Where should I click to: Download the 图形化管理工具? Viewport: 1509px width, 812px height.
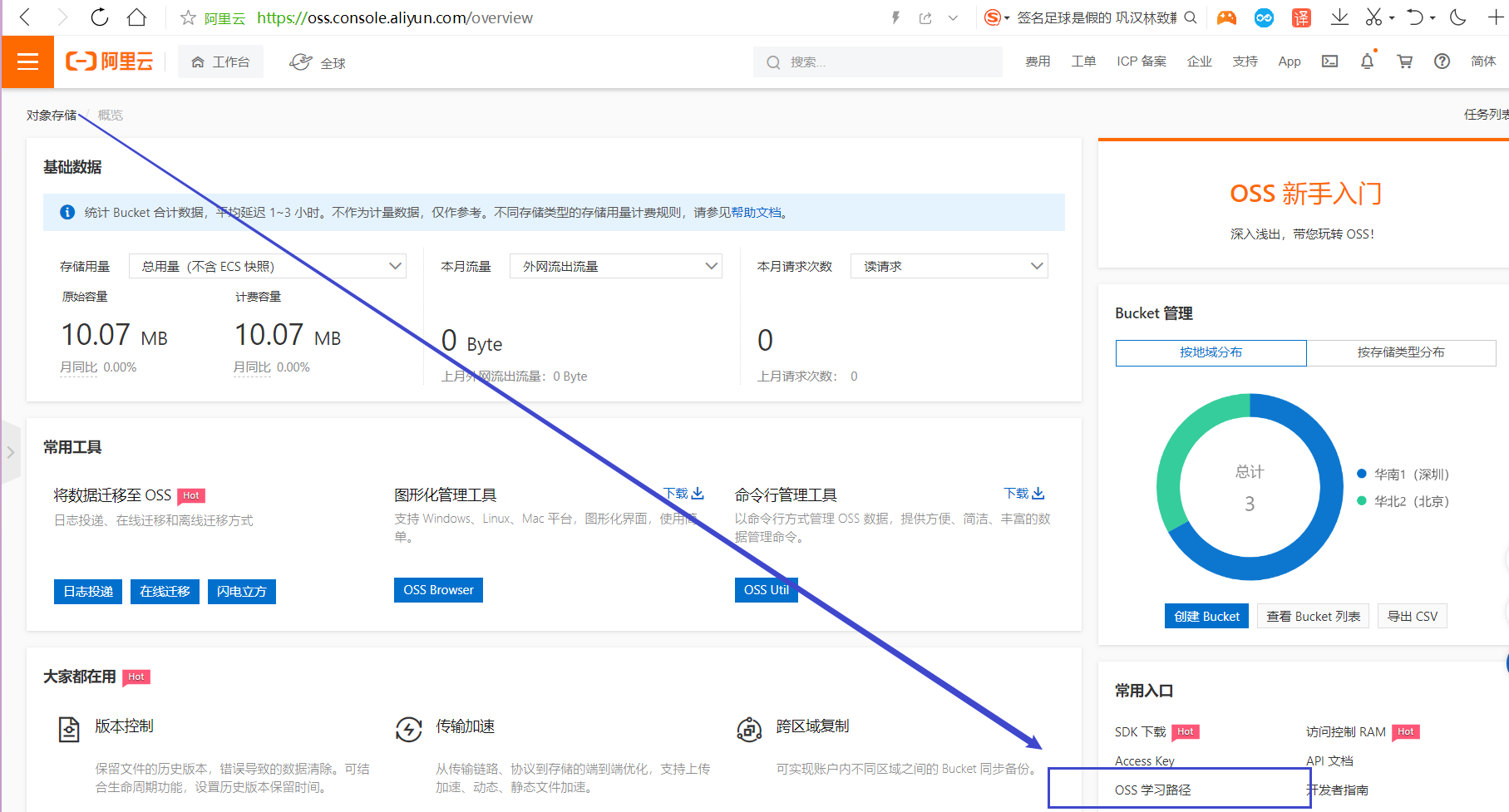684,494
